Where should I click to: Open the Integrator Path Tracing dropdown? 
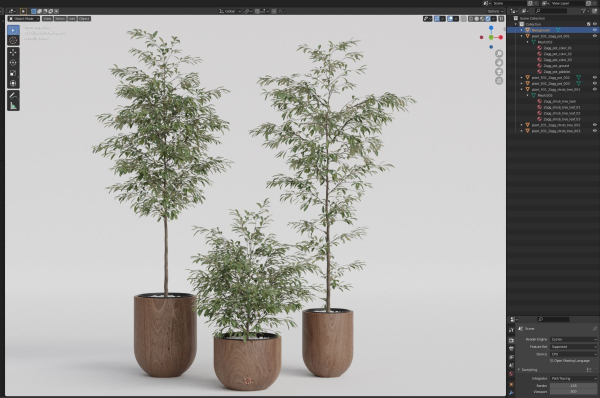(574, 378)
